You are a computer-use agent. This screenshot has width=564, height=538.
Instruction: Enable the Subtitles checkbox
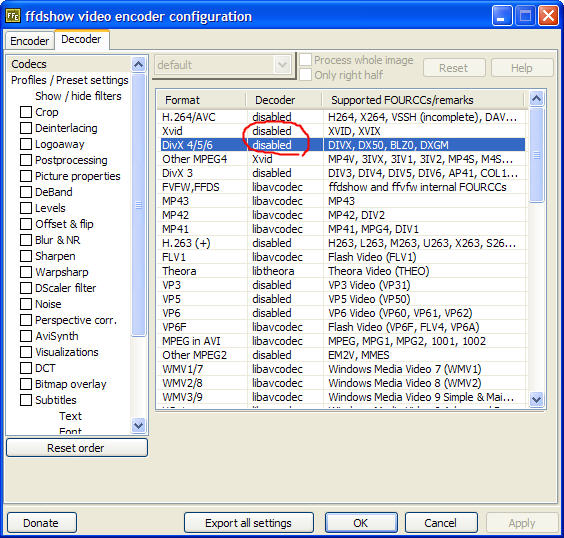click(x=26, y=400)
